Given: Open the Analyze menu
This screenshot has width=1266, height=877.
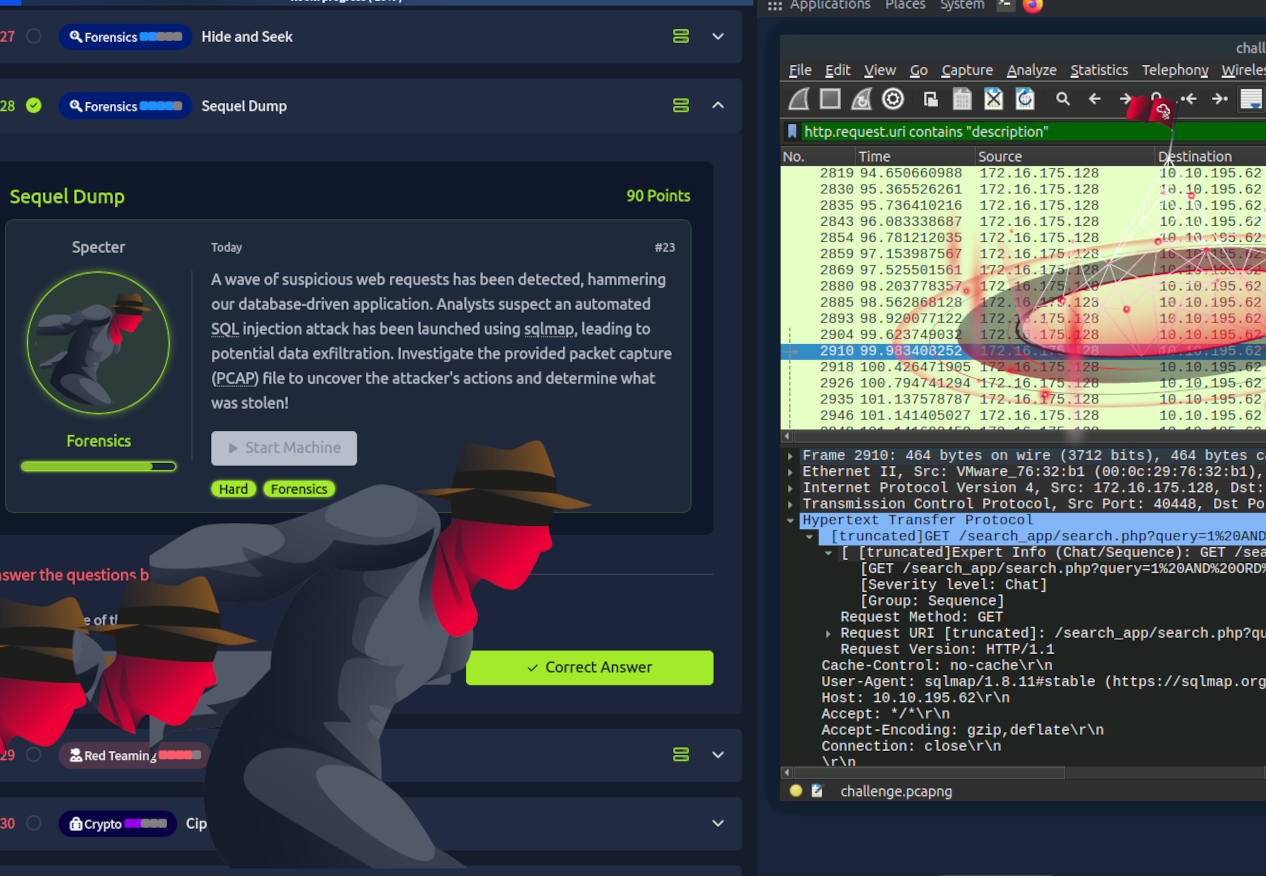Looking at the screenshot, I should (x=1031, y=70).
